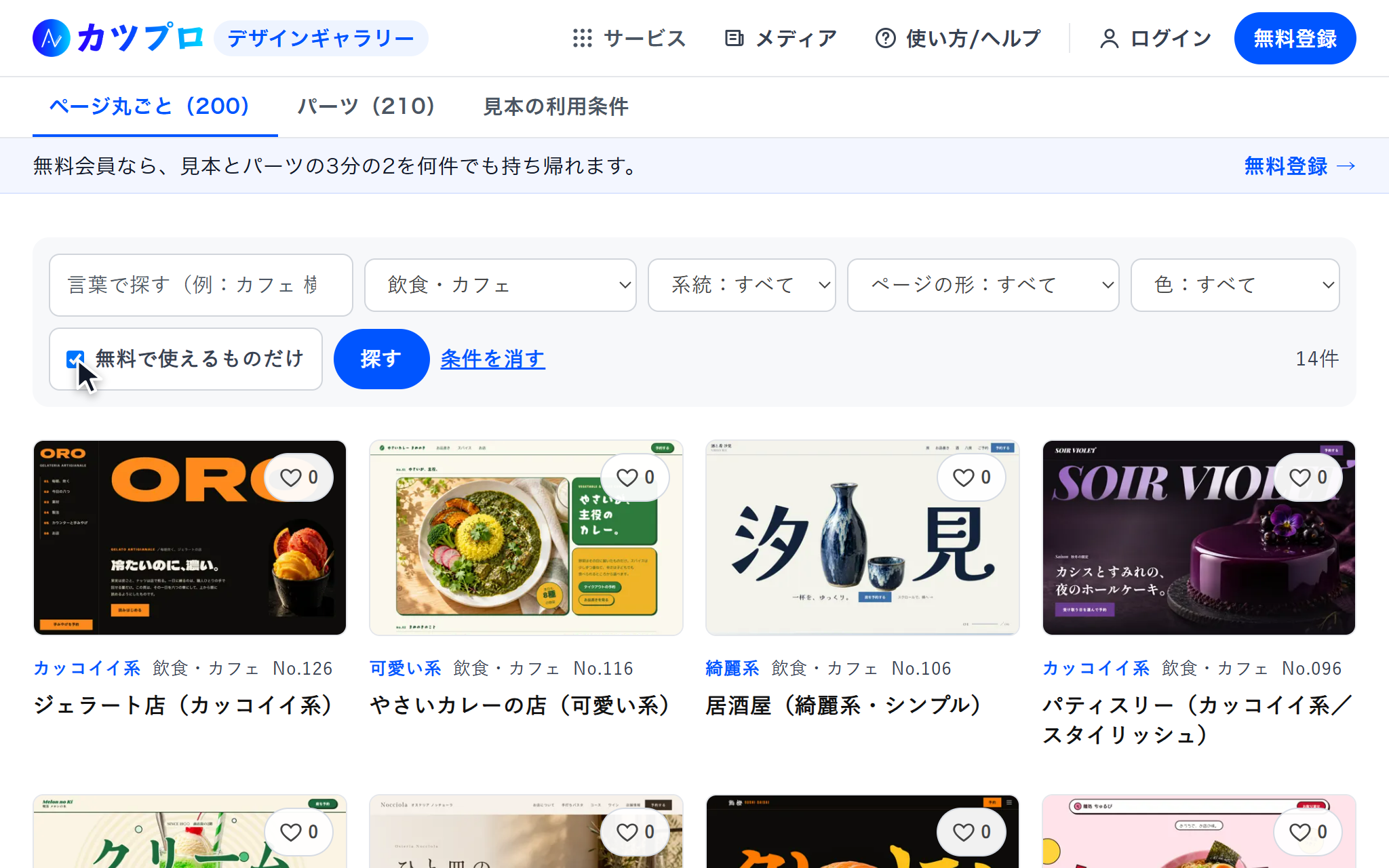Click title 居酒屋（綺麗系・シンプル）
The height and width of the screenshot is (868, 1389).
(x=845, y=705)
